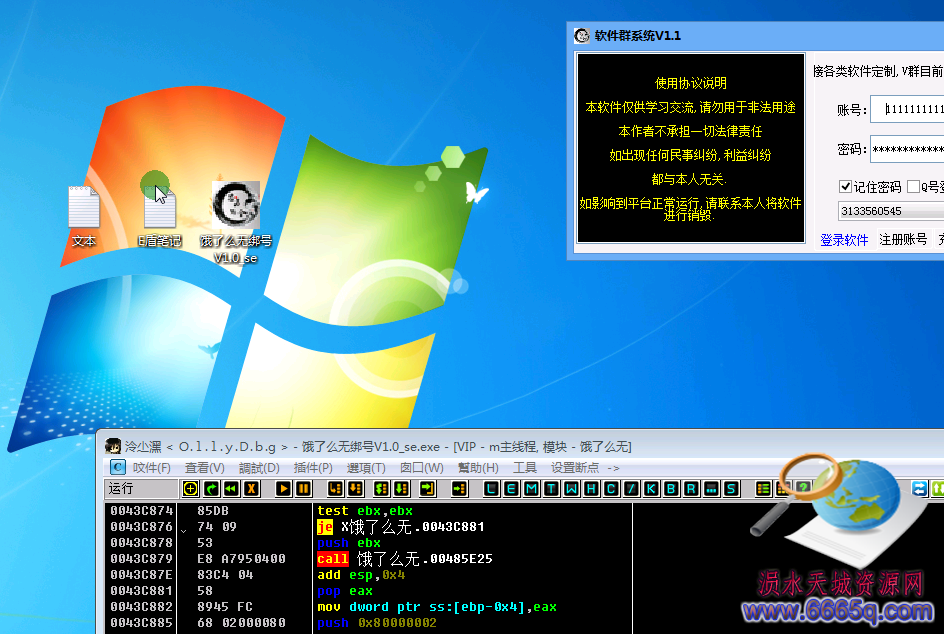This screenshot has width=944, height=634.
Task: Click the orange X terminate-program toolbar icon
Action: 251,488
